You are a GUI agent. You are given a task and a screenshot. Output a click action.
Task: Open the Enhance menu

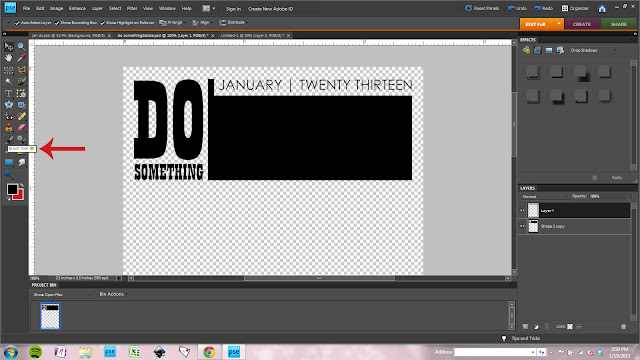[x=77, y=9]
